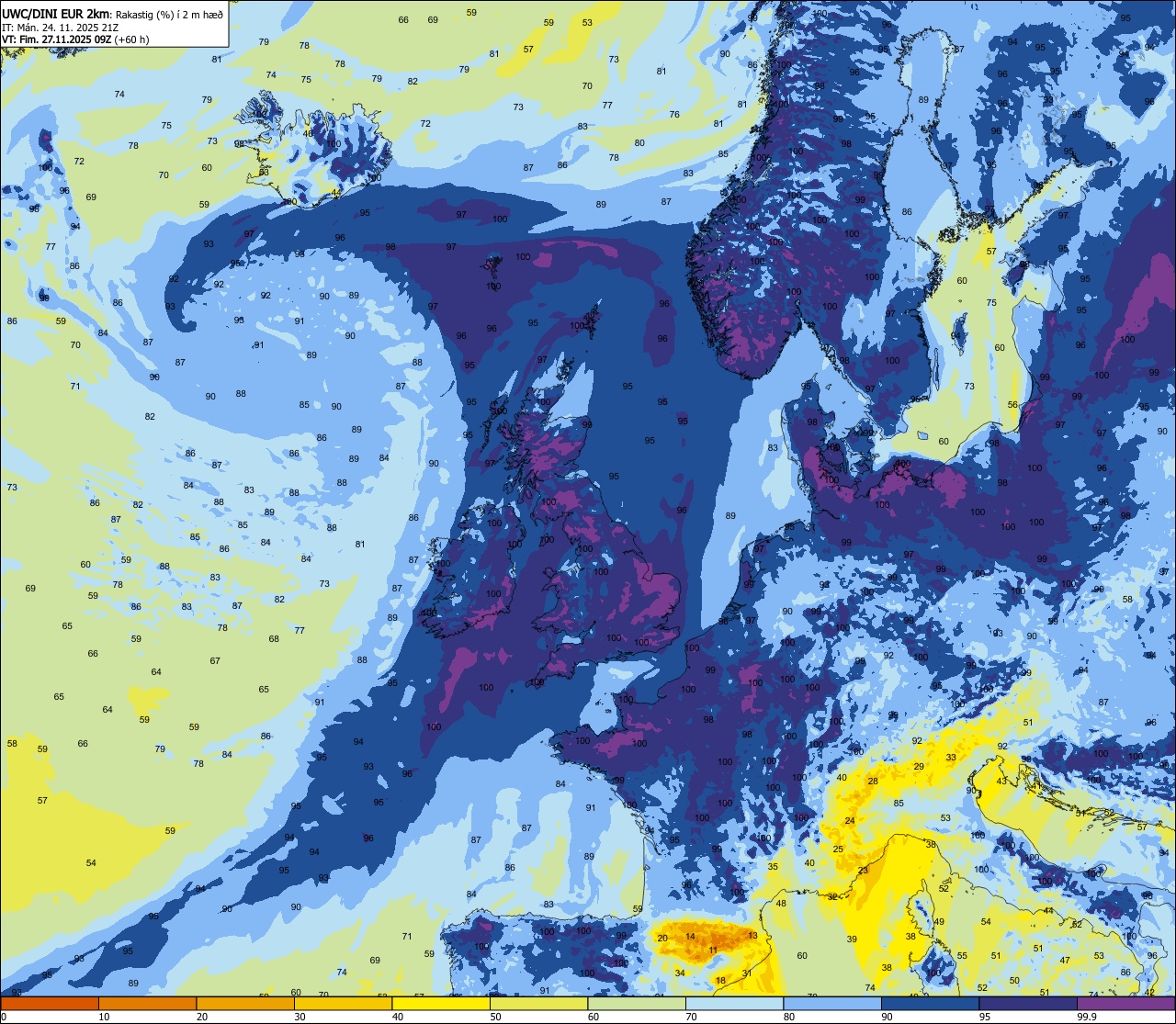
Task: Click the purple above-99.9 legend segment
Action: point(1126,1003)
